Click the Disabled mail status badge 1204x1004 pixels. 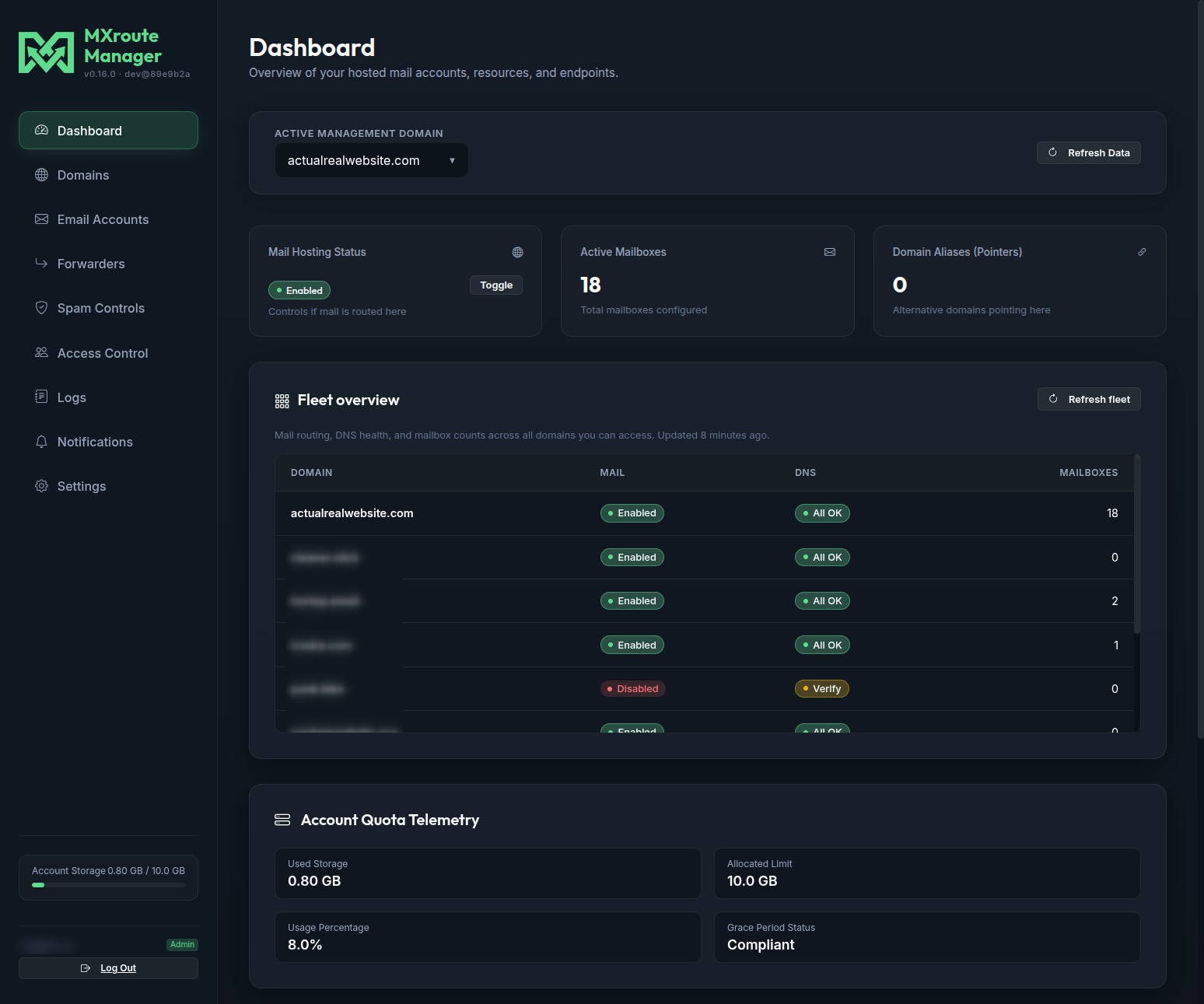(x=632, y=689)
